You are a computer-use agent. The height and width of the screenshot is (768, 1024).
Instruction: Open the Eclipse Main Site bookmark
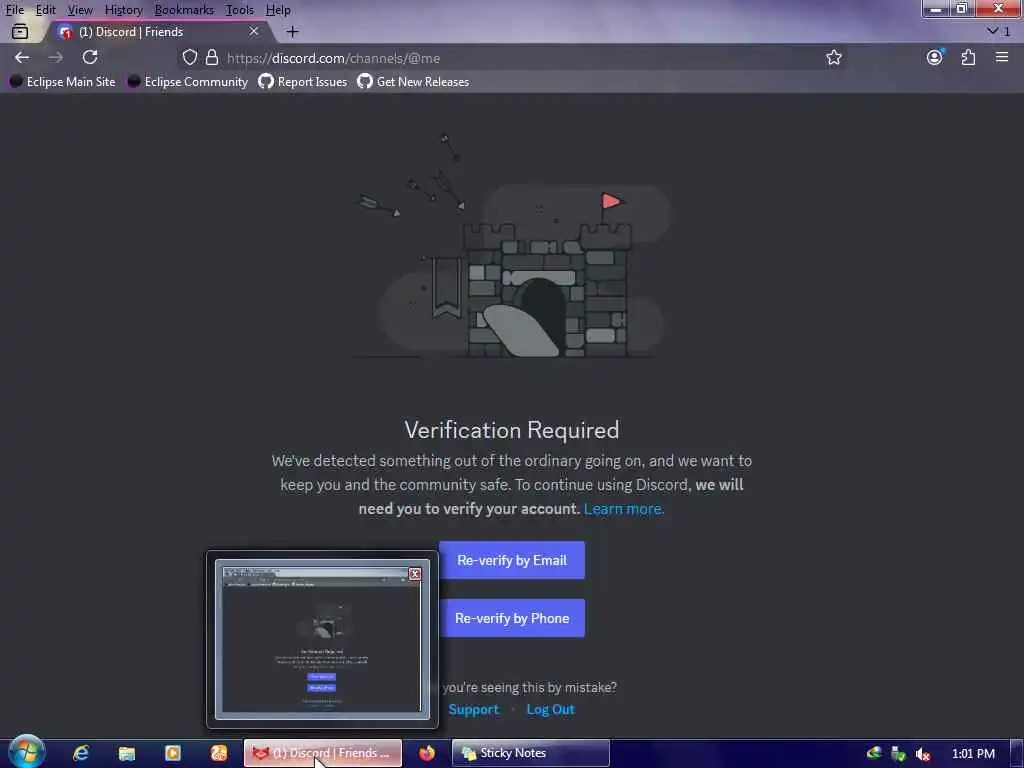click(x=63, y=82)
